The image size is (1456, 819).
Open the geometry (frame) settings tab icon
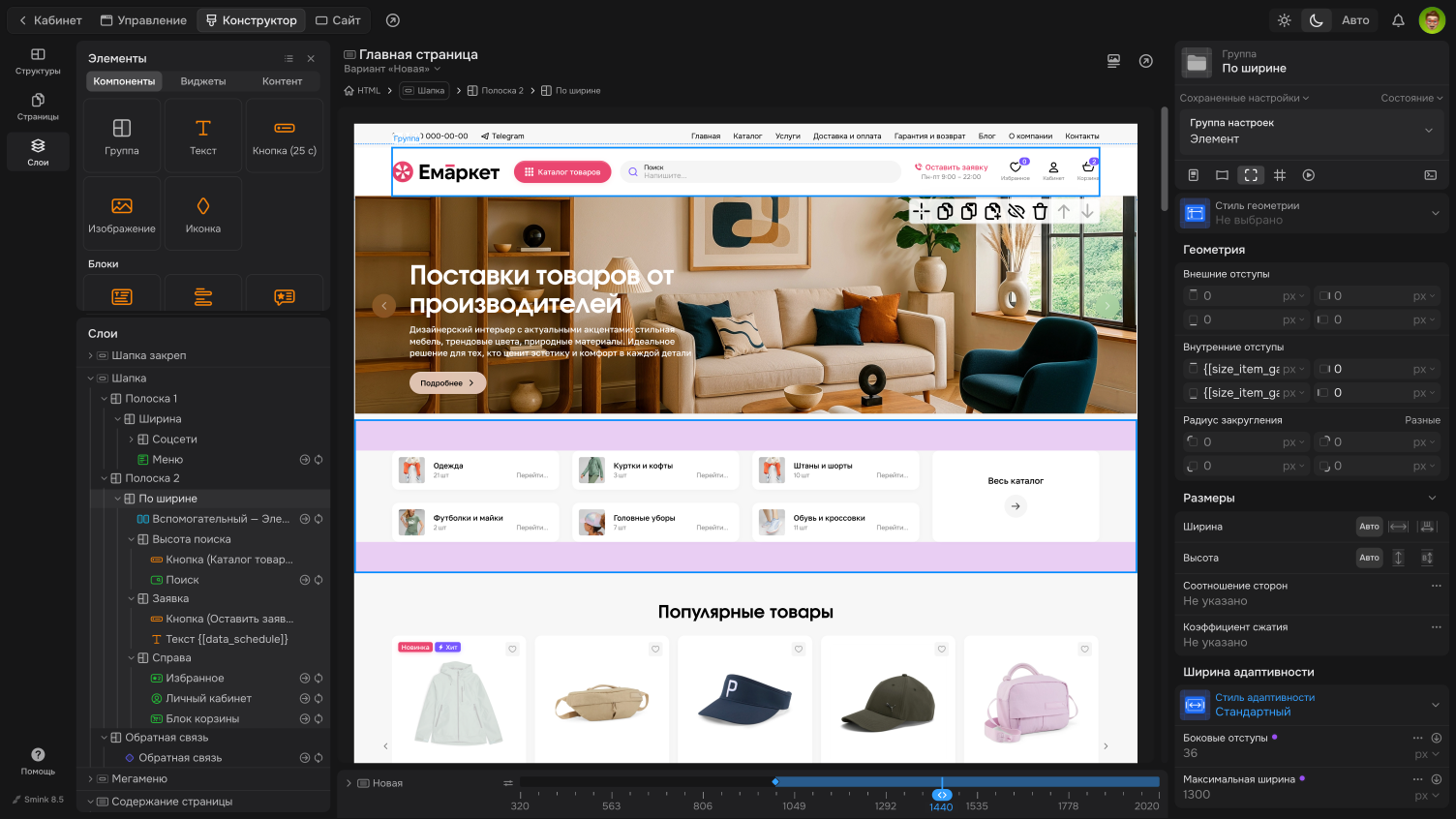coord(1251,175)
